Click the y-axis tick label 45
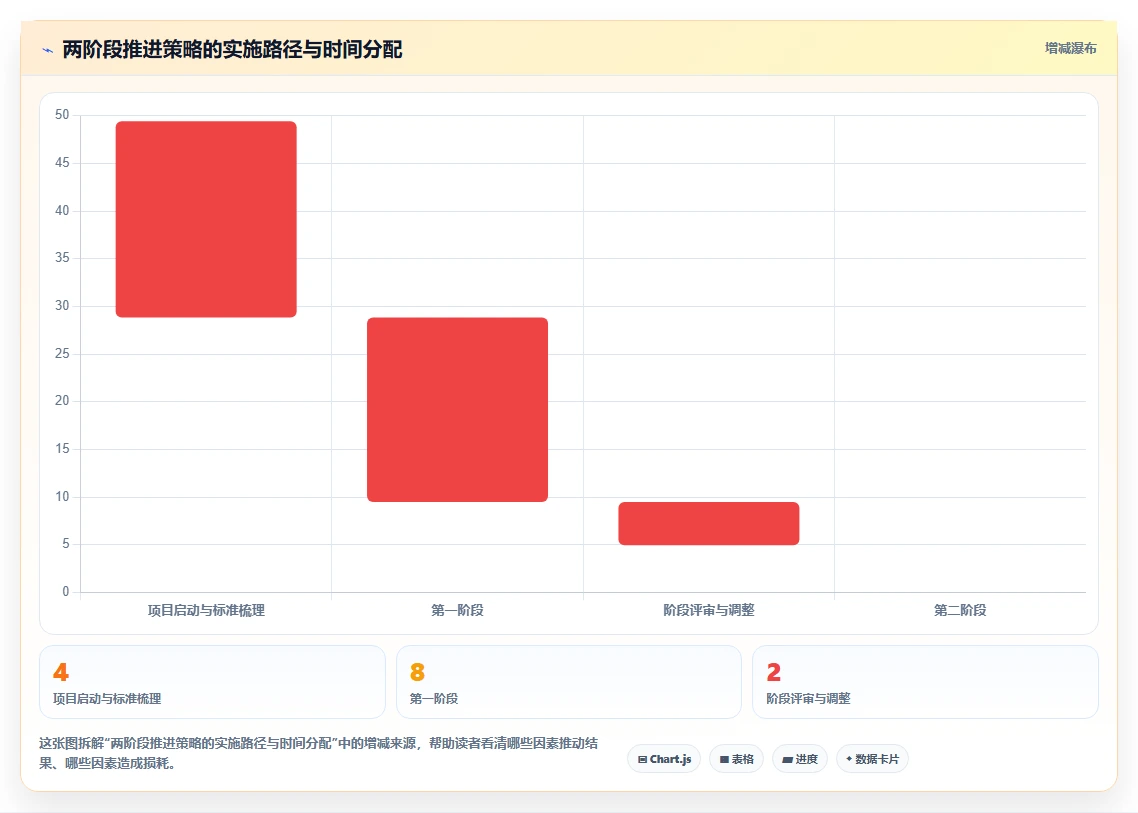 pyautogui.click(x=62, y=163)
